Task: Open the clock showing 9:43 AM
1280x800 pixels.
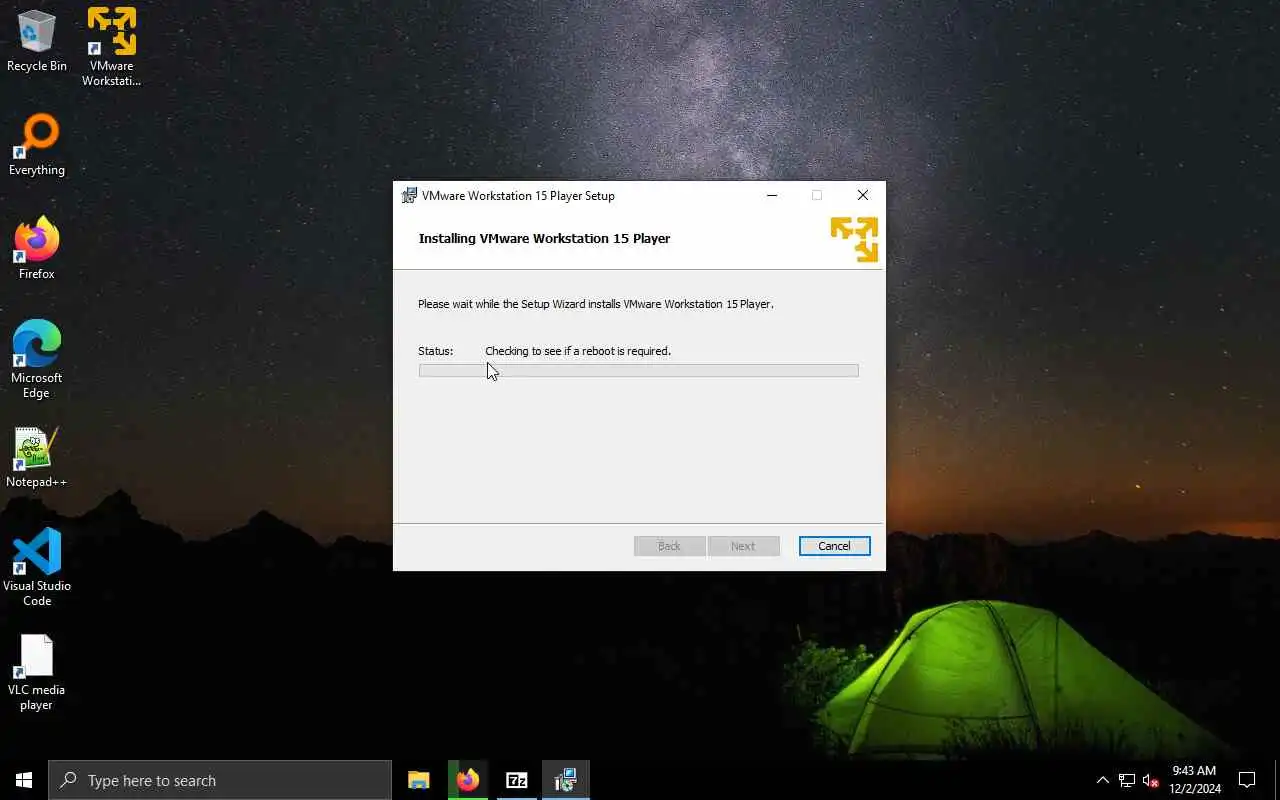Action: click(1195, 780)
